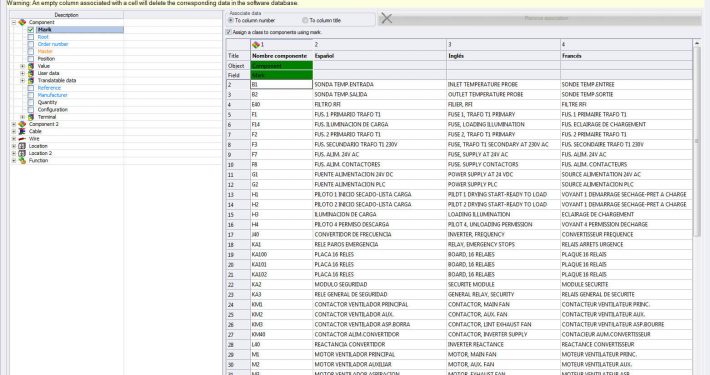Check the Quantity checkbox
Image resolution: width=710 pixels, height=375 pixels.
point(31,102)
